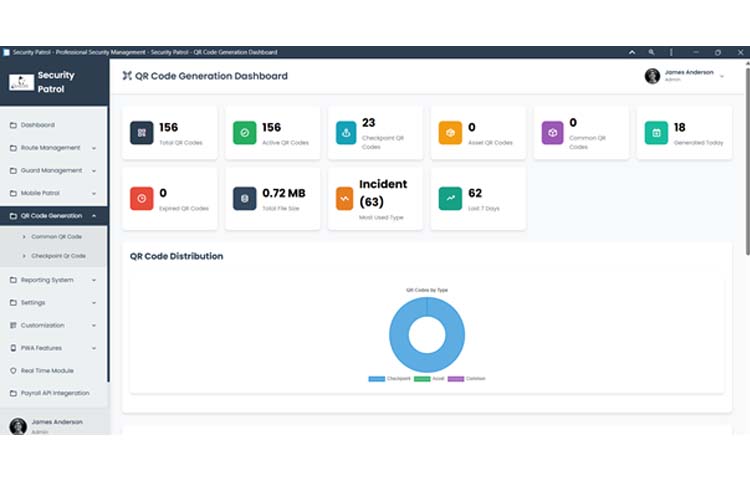Open the James Anderson user dropdown

[686, 76]
